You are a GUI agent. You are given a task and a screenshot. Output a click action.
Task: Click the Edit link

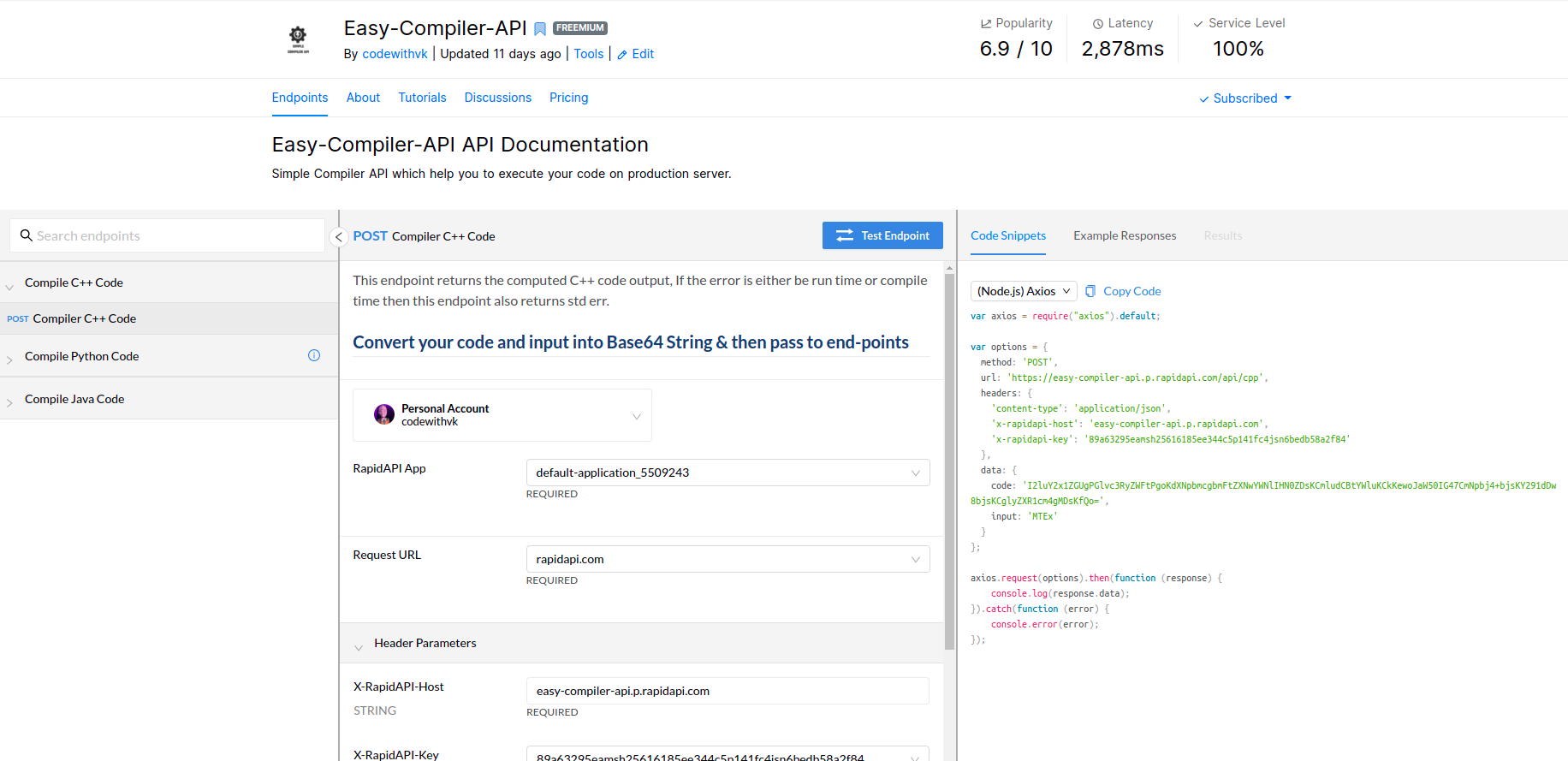point(643,54)
